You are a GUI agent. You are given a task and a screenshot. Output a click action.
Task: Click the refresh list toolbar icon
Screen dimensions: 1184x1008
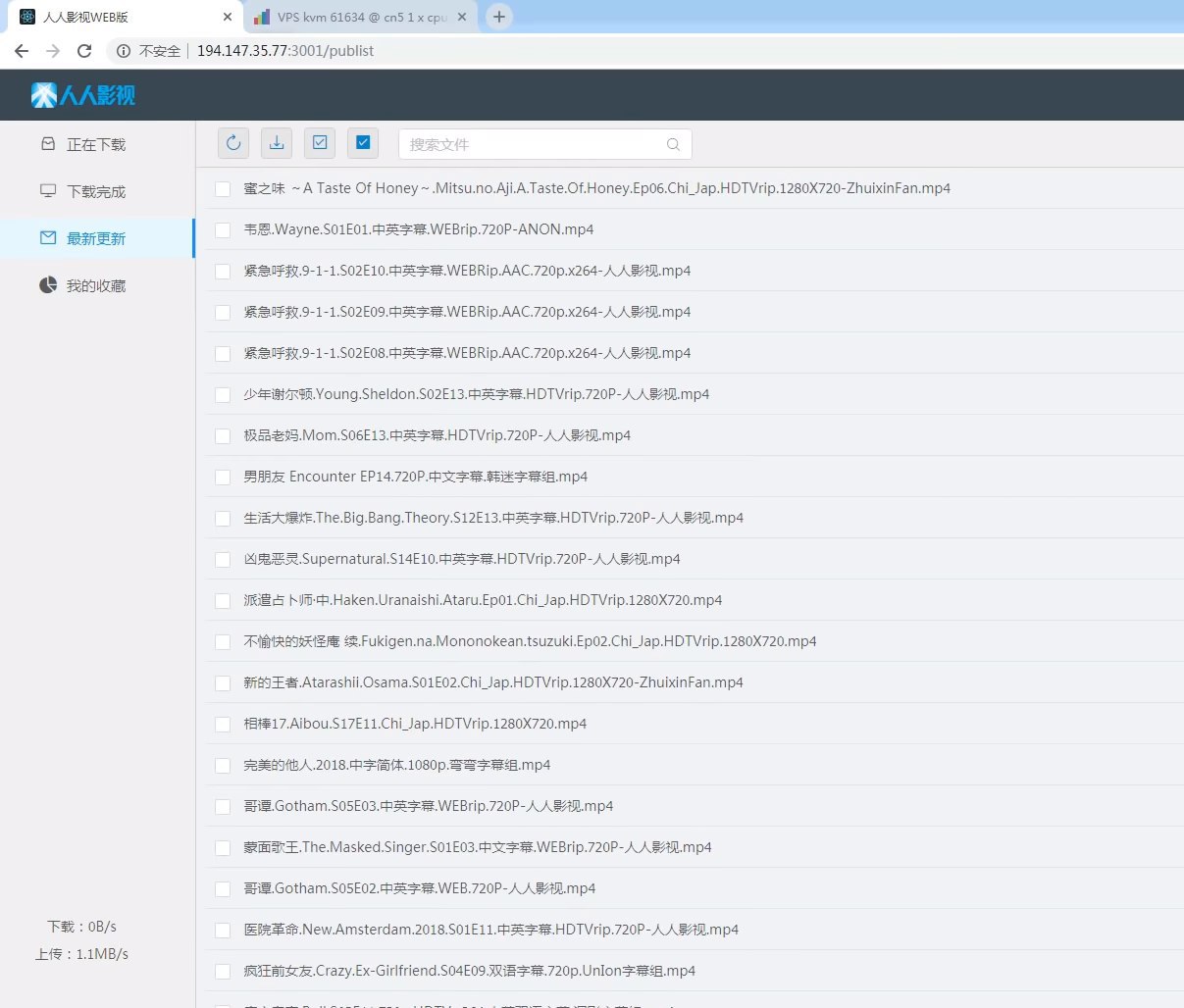(x=233, y=143)
